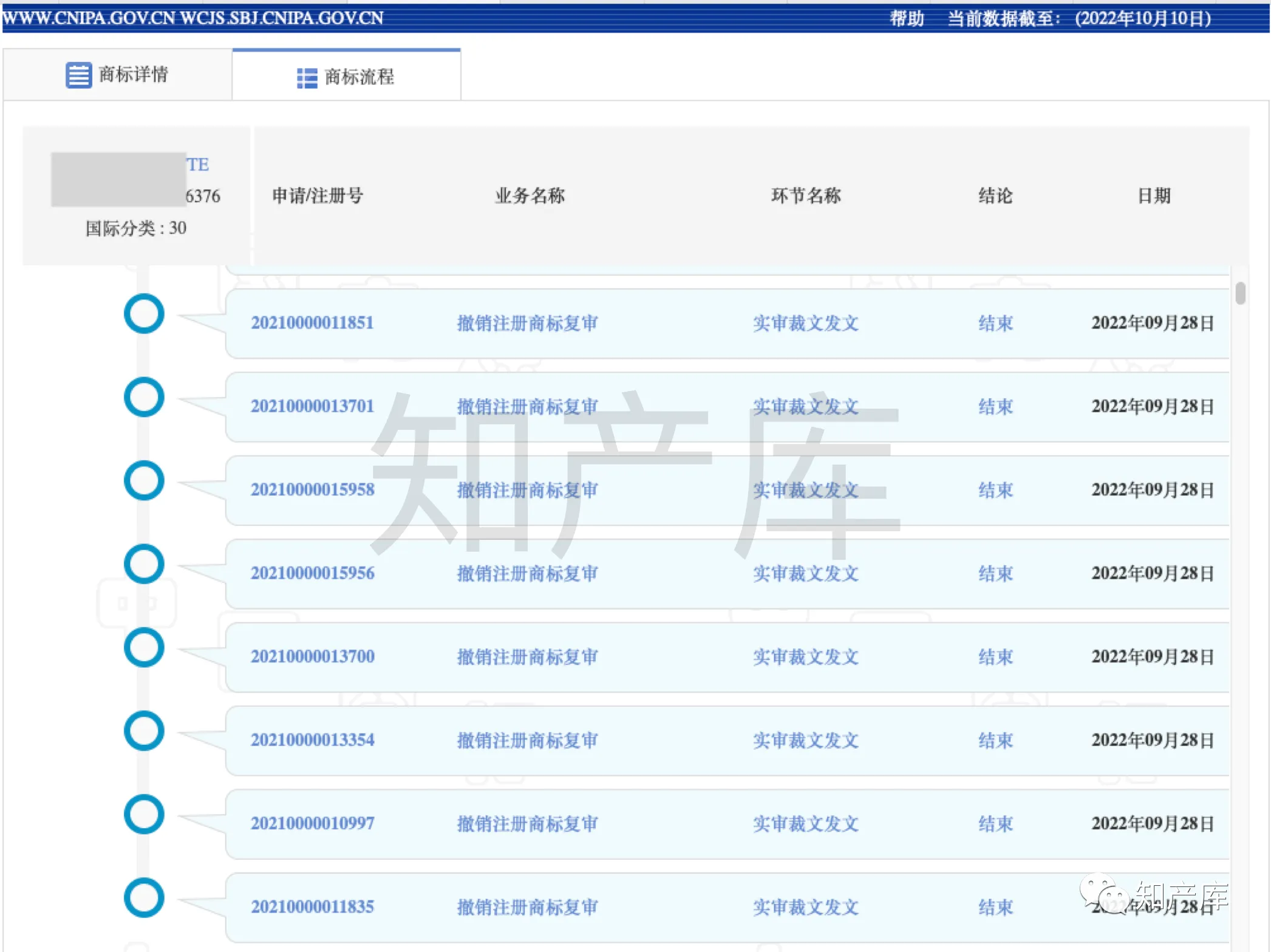Click the gray trademark image thumbnail
Viewport: 1271px width, 952px height.
[x=118, y=180]
